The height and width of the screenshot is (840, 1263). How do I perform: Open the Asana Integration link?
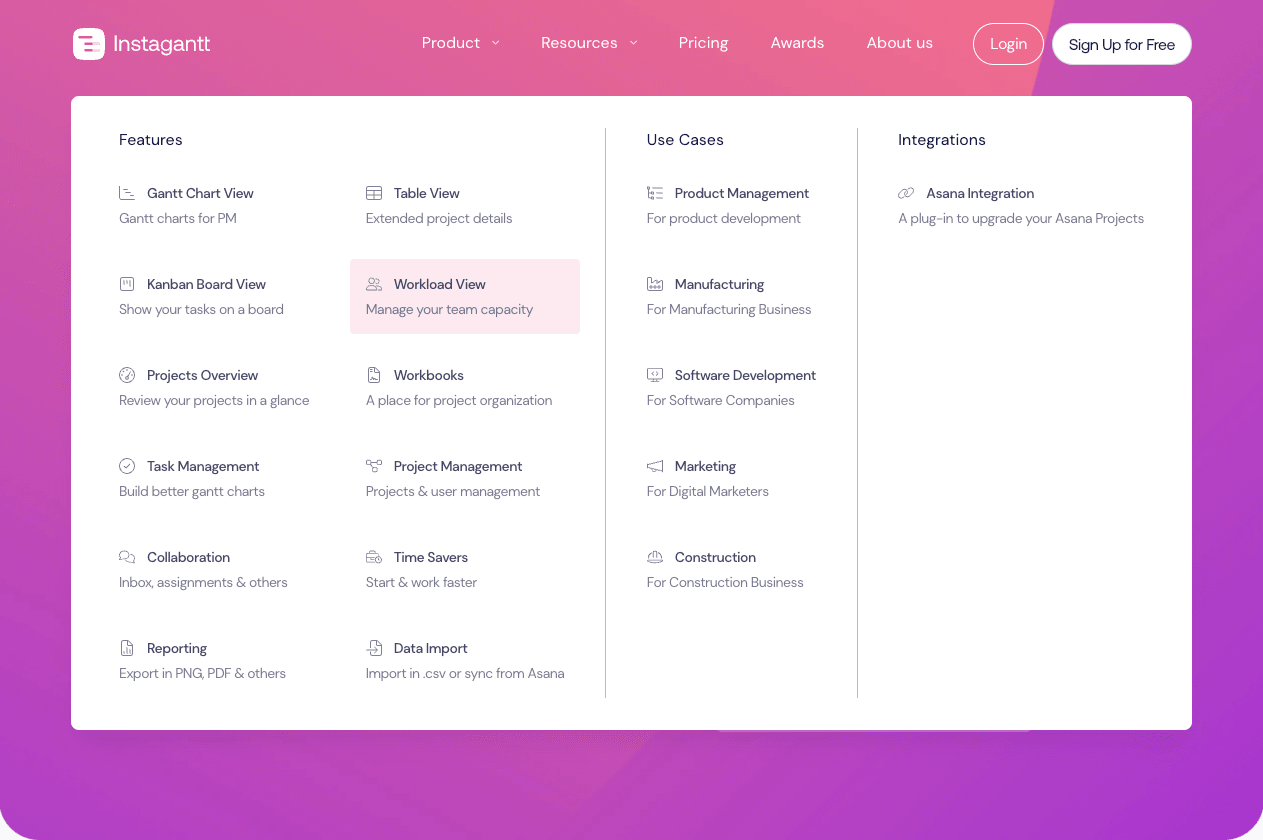pos(980,193)
